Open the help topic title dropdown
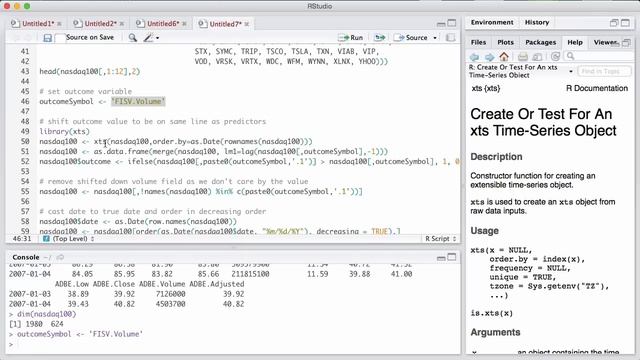Screen dimensions: 640x360 (x=571, y=71)
